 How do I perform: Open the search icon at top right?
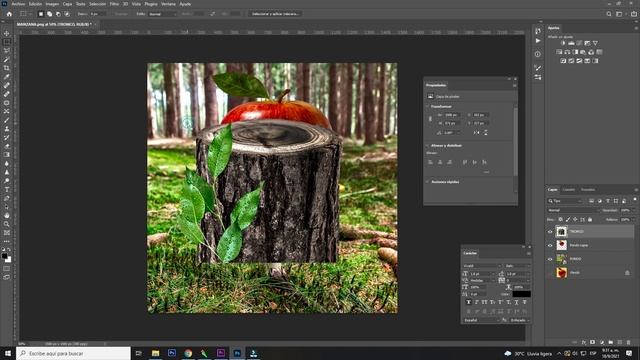(609, 14)
